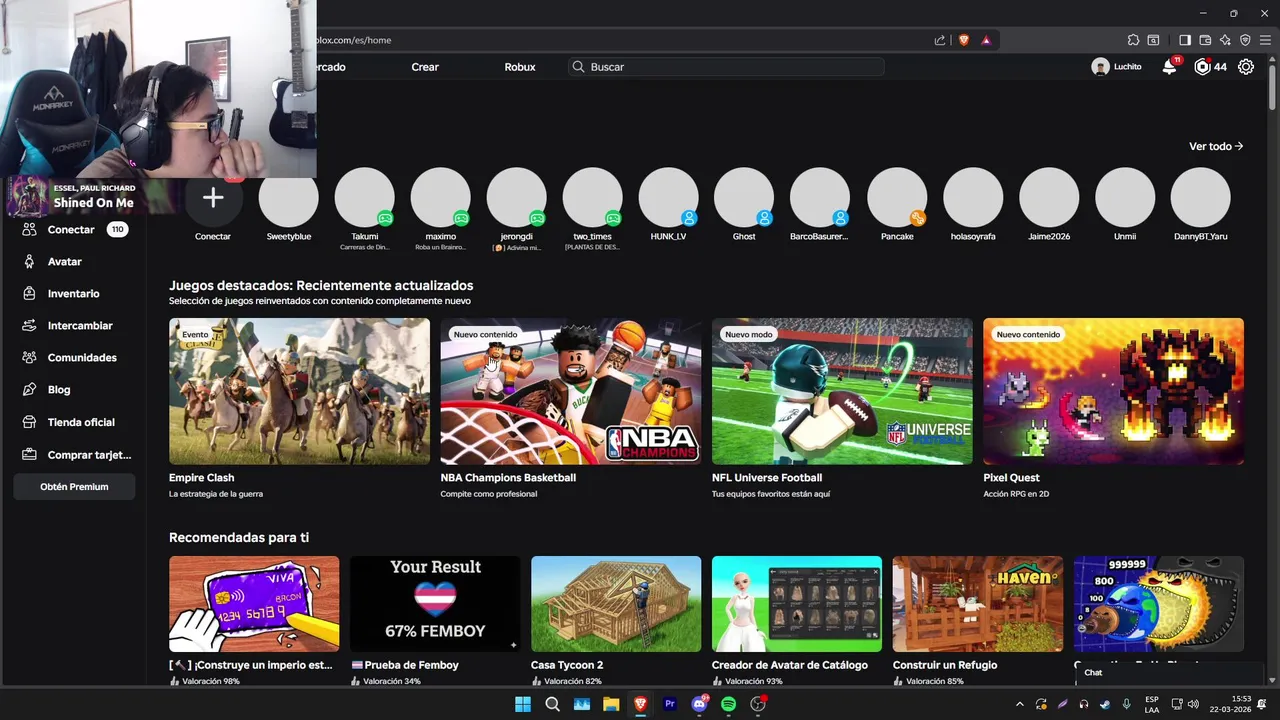Open friend two_times' avatar
The image size is (1280, 720).
pos(593,197)
